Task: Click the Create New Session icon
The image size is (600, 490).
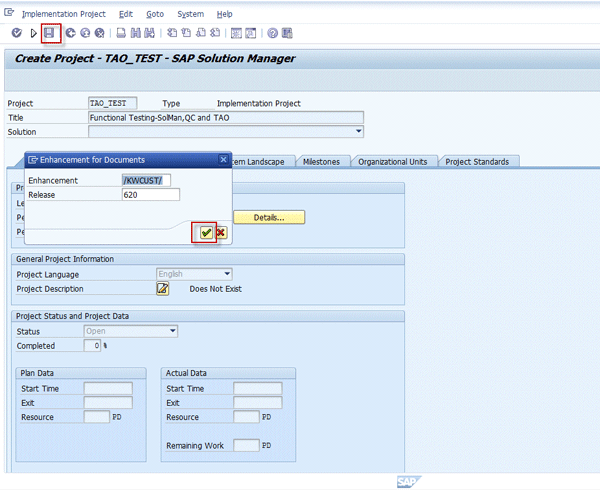Action: pyautogui.click(x=236, y=33)
